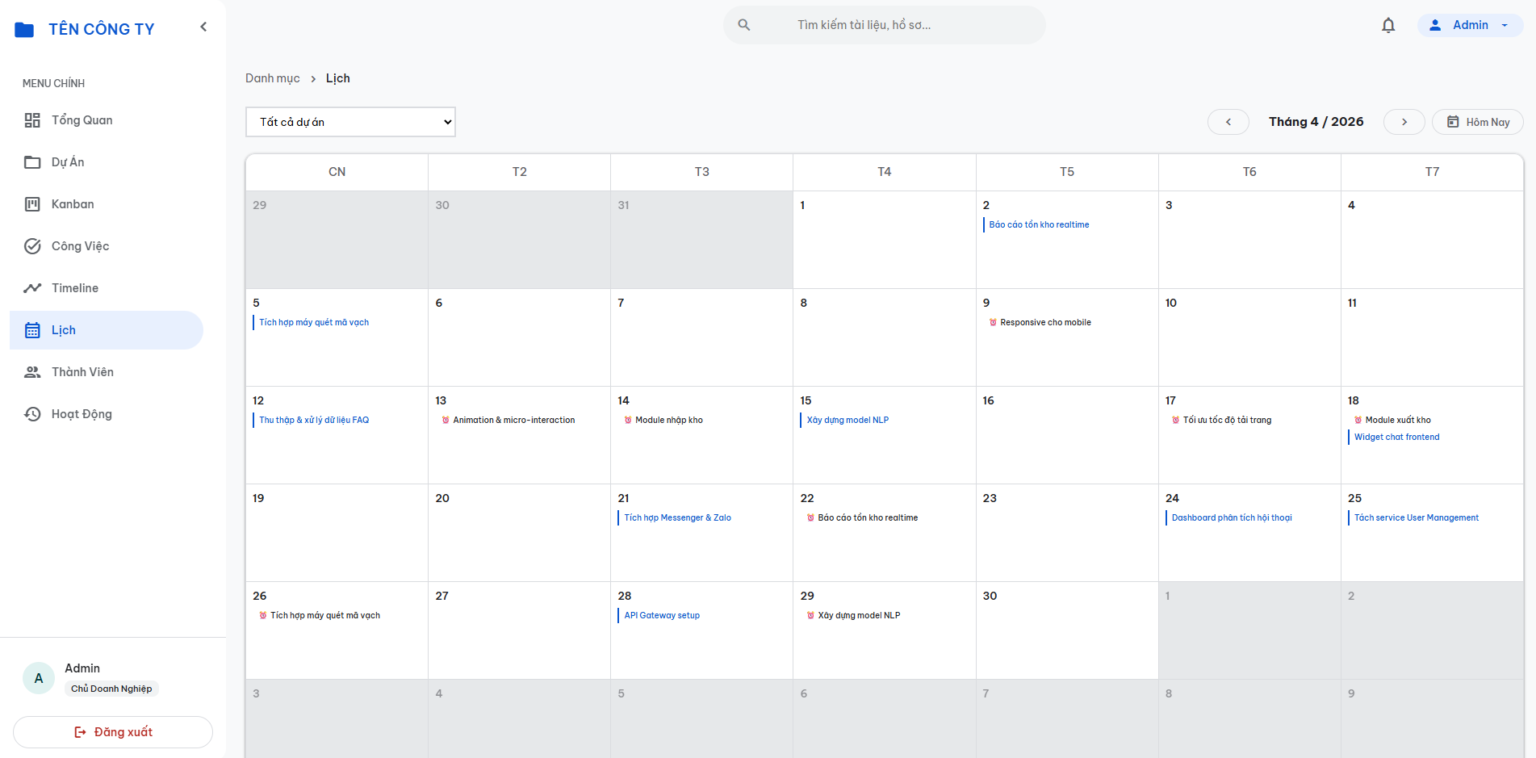Click the Hôm Nay today button
1536x758 pixels.
(1478, 122)
